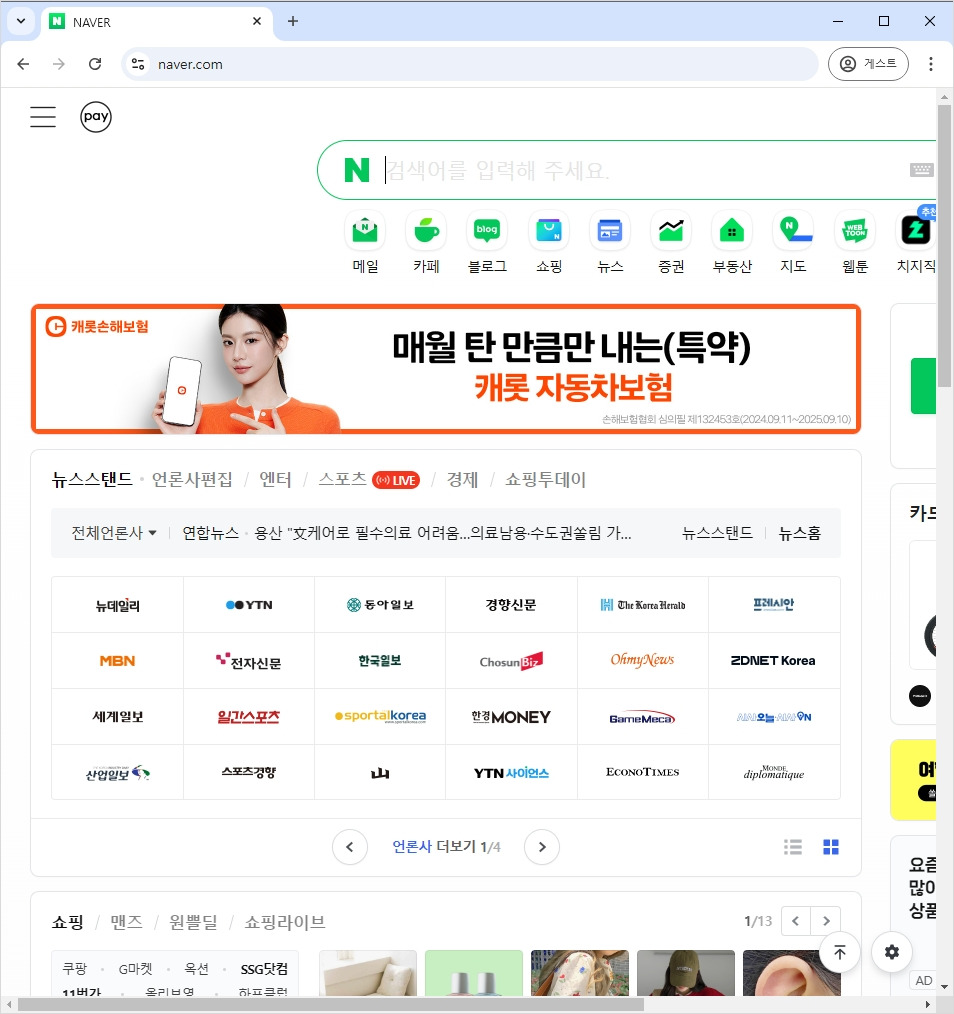Close the NAVER tab
The height and width of the screenshot is (1014, 954).
click(x=257, y=21)
